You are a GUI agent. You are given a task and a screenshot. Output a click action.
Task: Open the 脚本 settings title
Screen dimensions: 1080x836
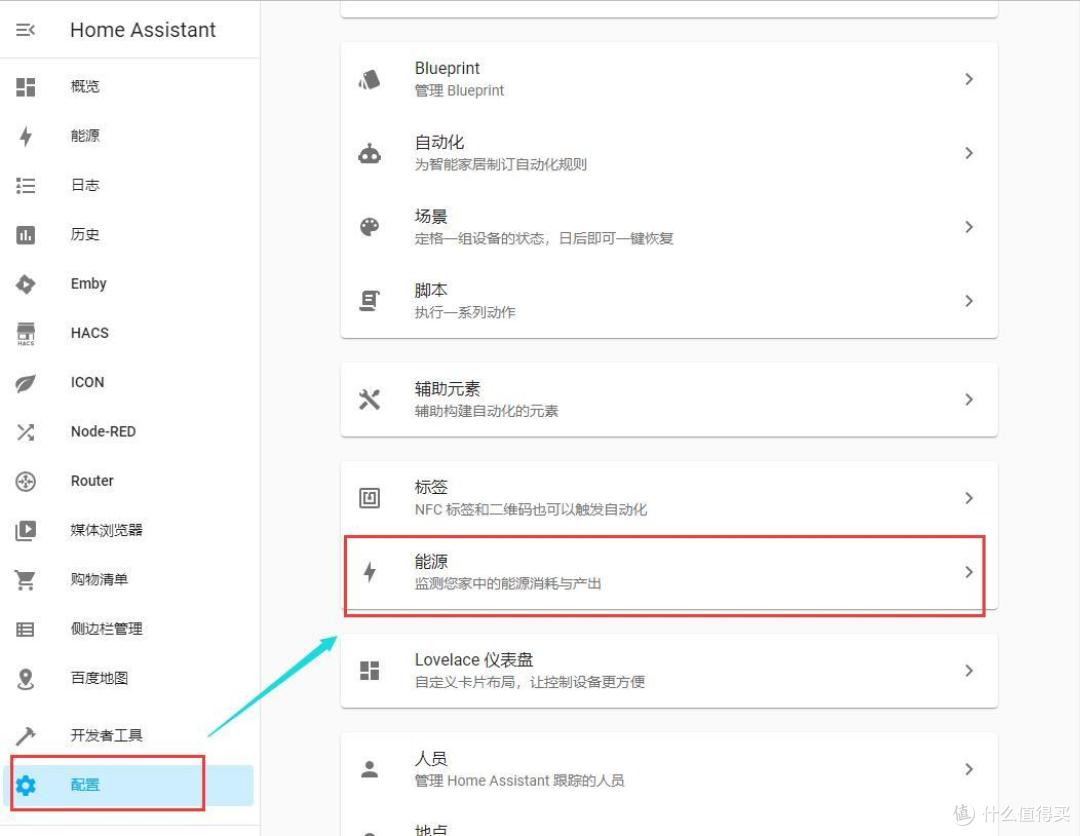430,290
